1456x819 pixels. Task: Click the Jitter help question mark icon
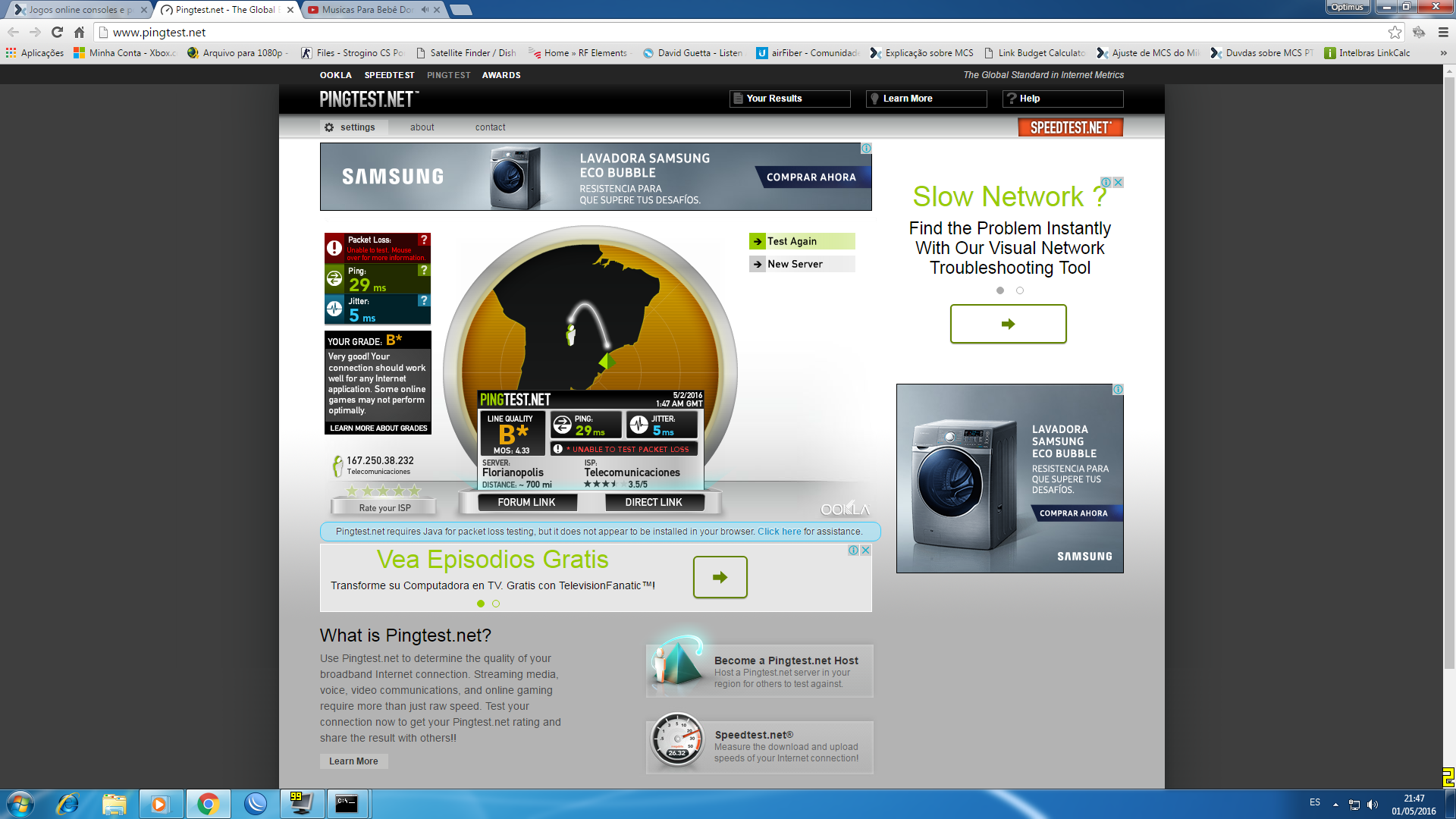click(x=424, y=300)
